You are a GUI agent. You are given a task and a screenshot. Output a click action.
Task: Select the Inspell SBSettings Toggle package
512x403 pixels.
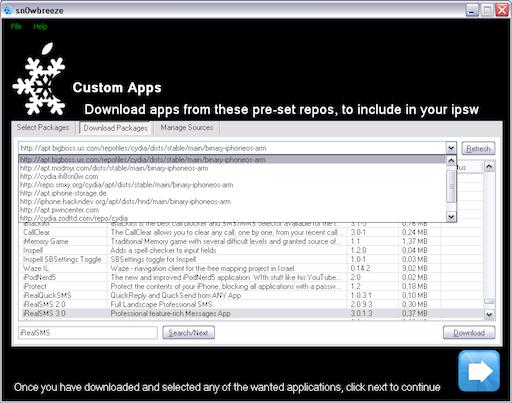(x=62, y=259)
